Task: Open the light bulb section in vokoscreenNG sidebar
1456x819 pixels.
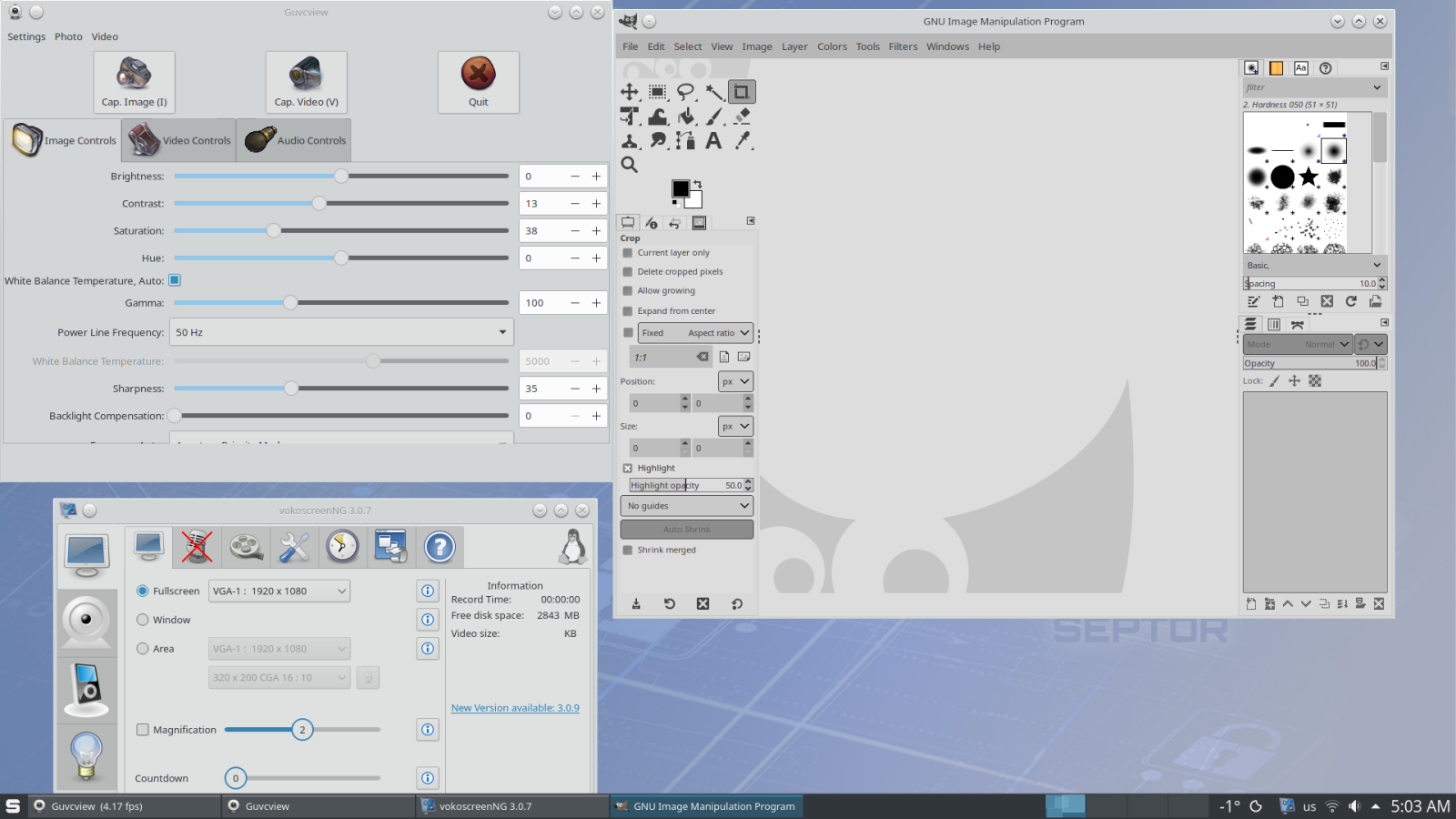Action: click(86, 755)
